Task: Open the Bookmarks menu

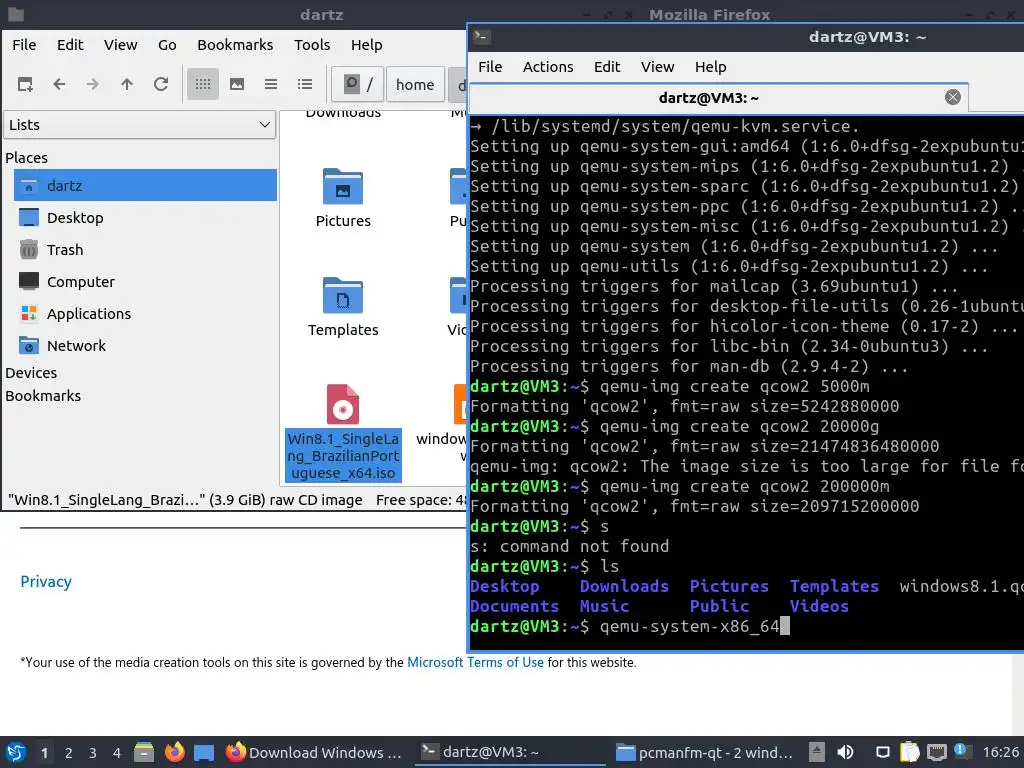Action: [235, 44]
